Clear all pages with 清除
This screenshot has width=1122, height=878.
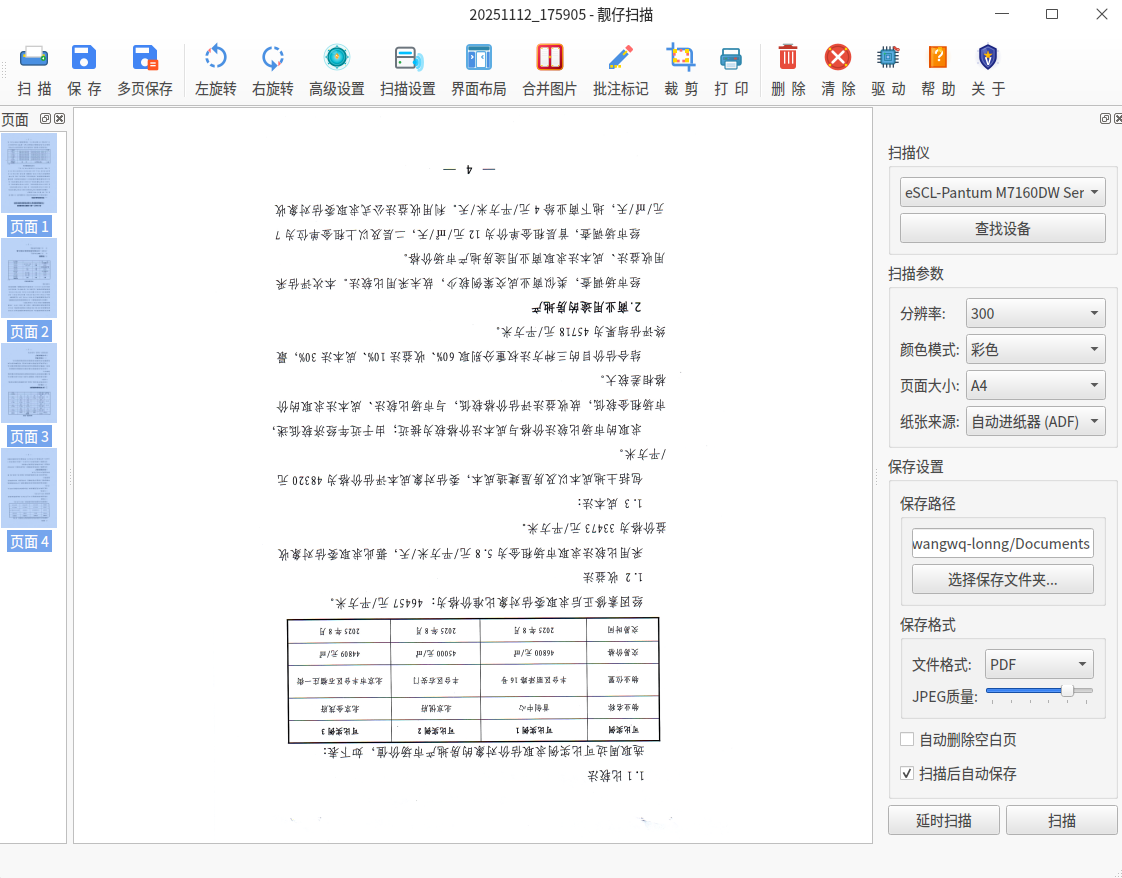point(838,70)
